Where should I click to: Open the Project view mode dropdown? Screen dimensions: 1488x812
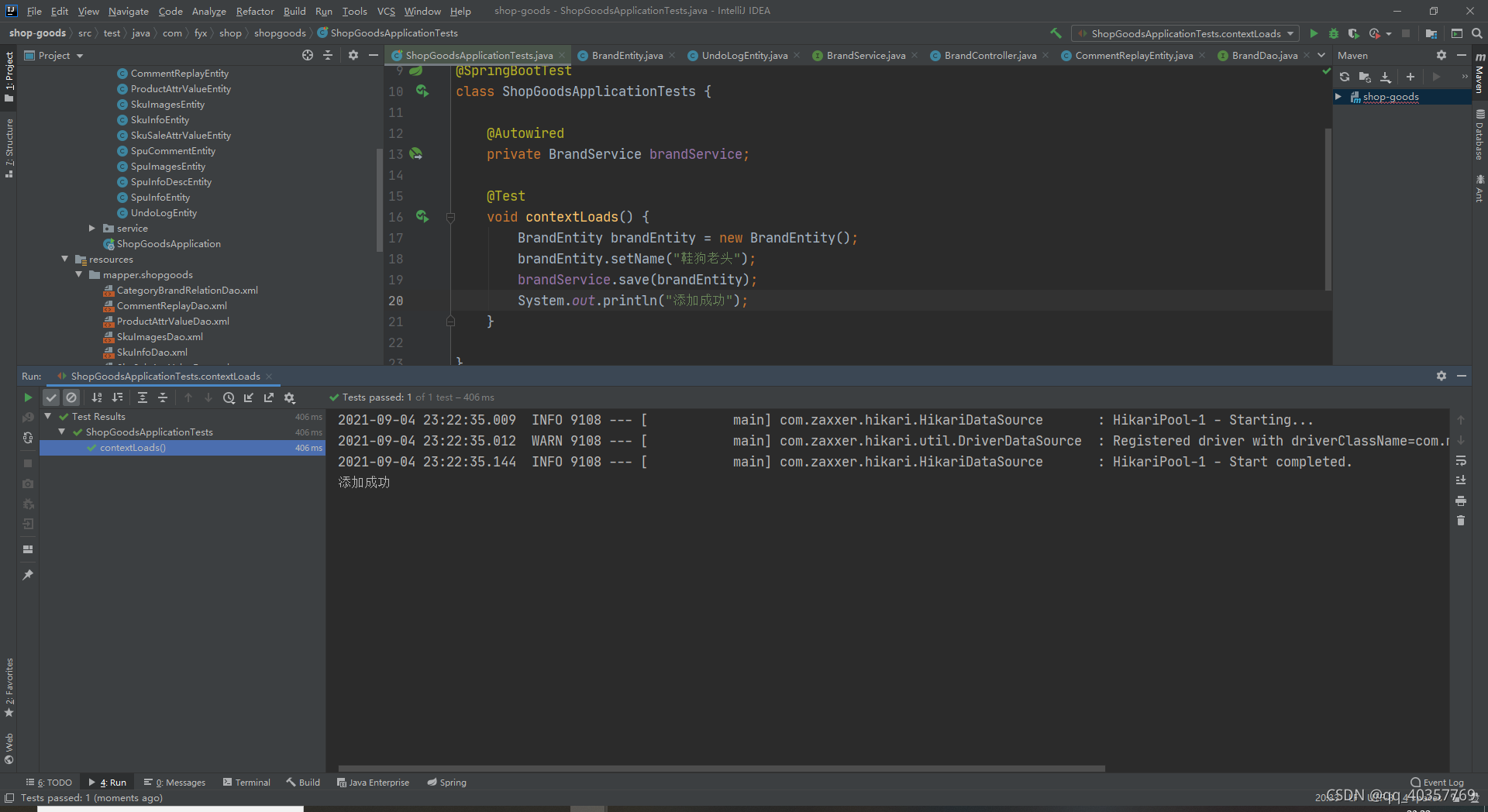[x=53, y=55]
